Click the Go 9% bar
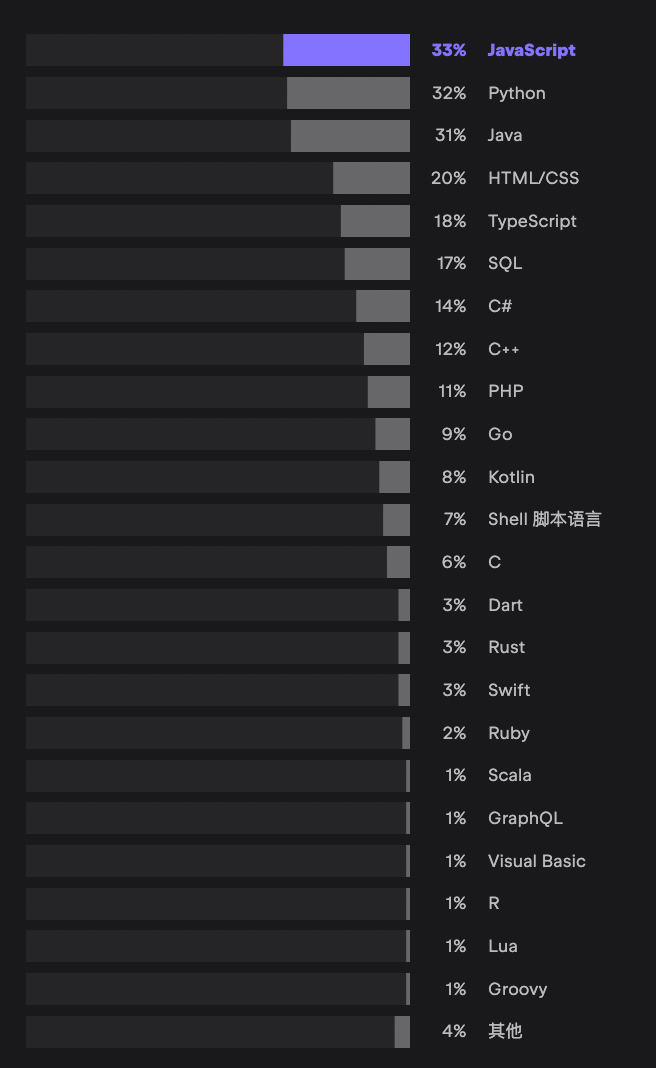This screenshot has width=656, height=1068. [392, 434]
